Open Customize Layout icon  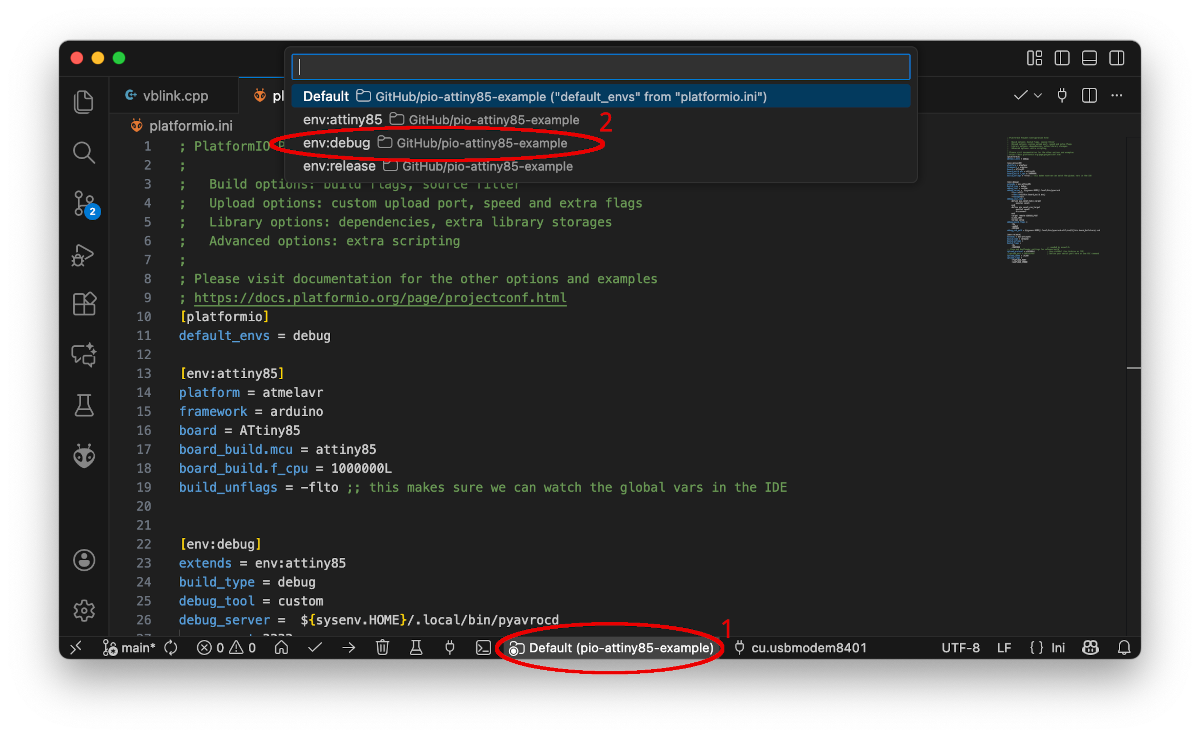[1035, 58]
